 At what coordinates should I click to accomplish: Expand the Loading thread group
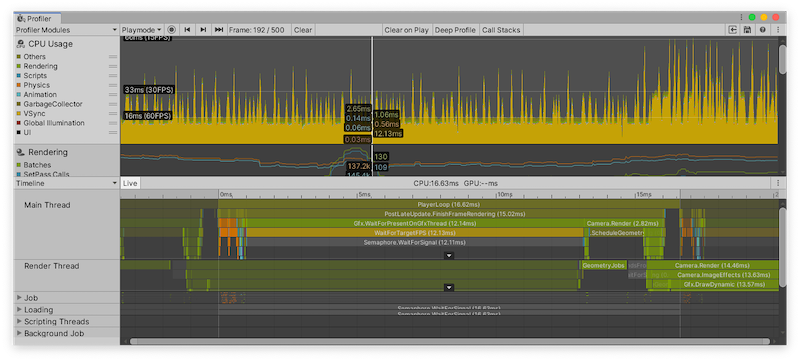point(19,310)
